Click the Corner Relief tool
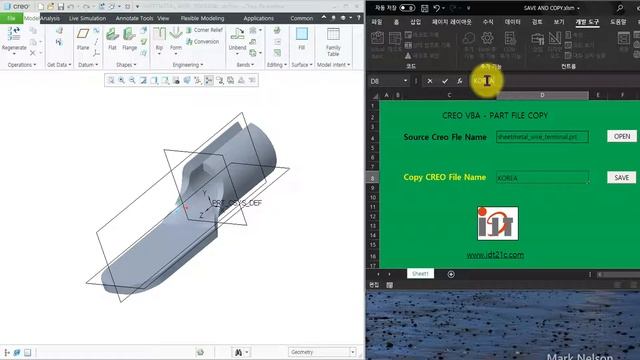Viewport: 640px width, 360px height. pos(204,30)
